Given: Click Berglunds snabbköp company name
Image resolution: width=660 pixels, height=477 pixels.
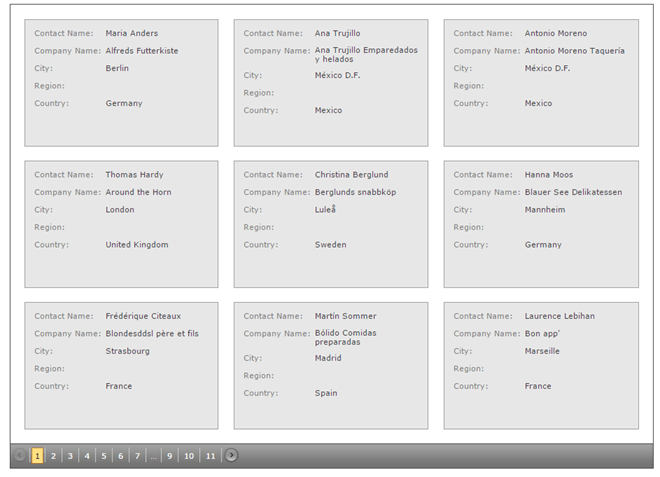Looking at the screenshot, I should pos(355,192).
